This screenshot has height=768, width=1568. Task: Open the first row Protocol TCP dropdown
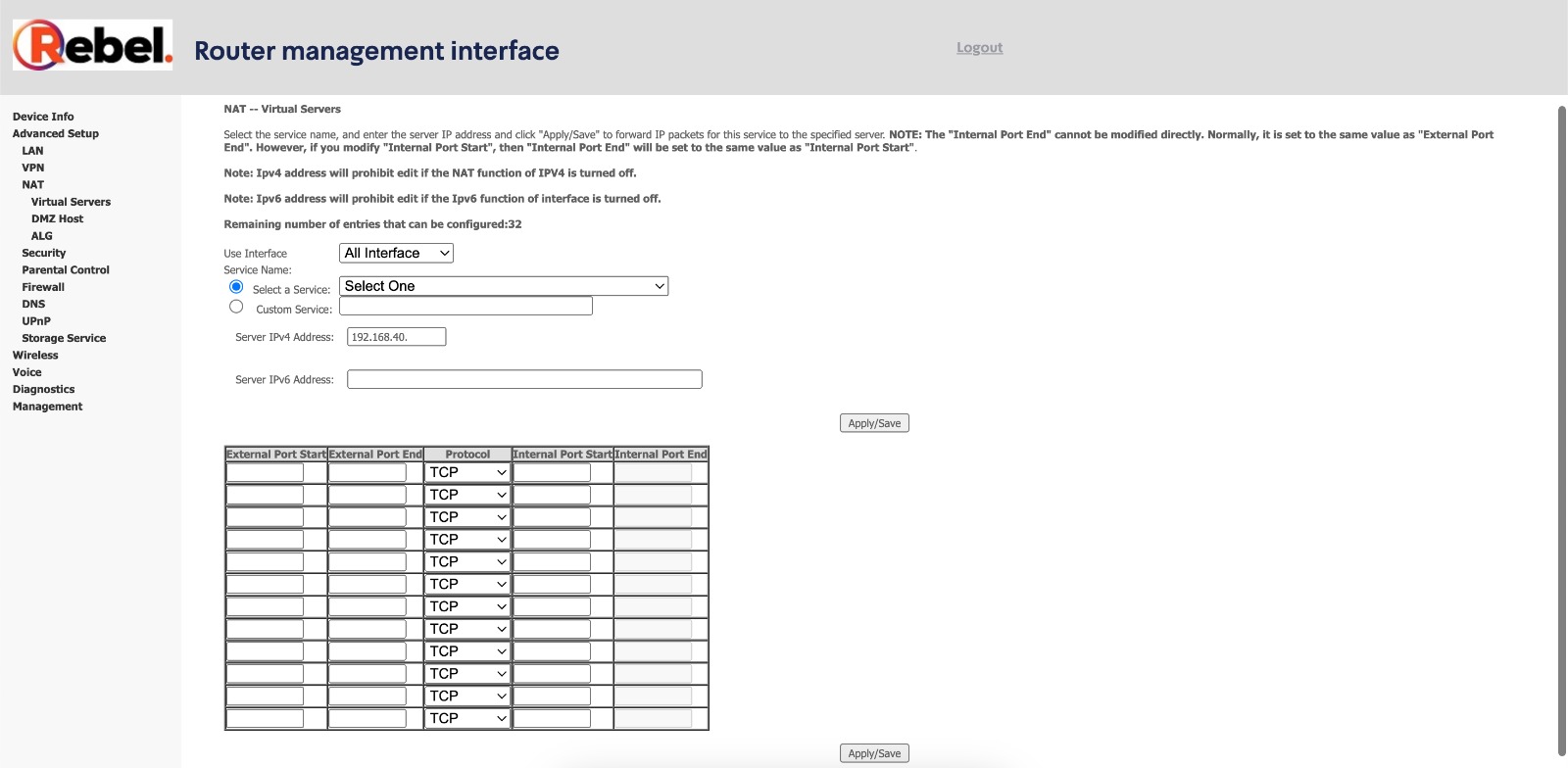pos(467,472)
